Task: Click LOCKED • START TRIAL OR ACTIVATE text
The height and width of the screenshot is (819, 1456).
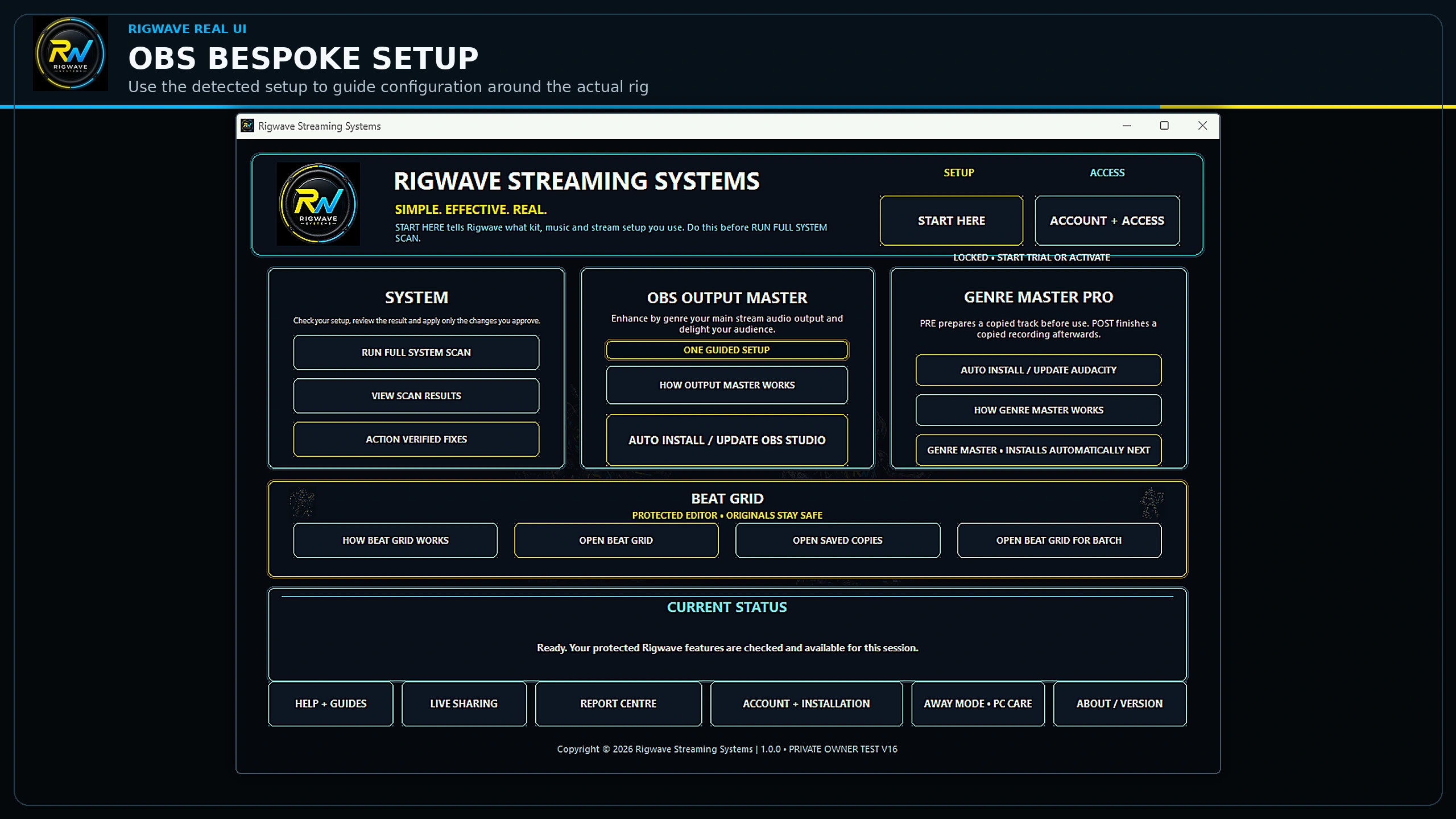Action: tap(1032, 258)
